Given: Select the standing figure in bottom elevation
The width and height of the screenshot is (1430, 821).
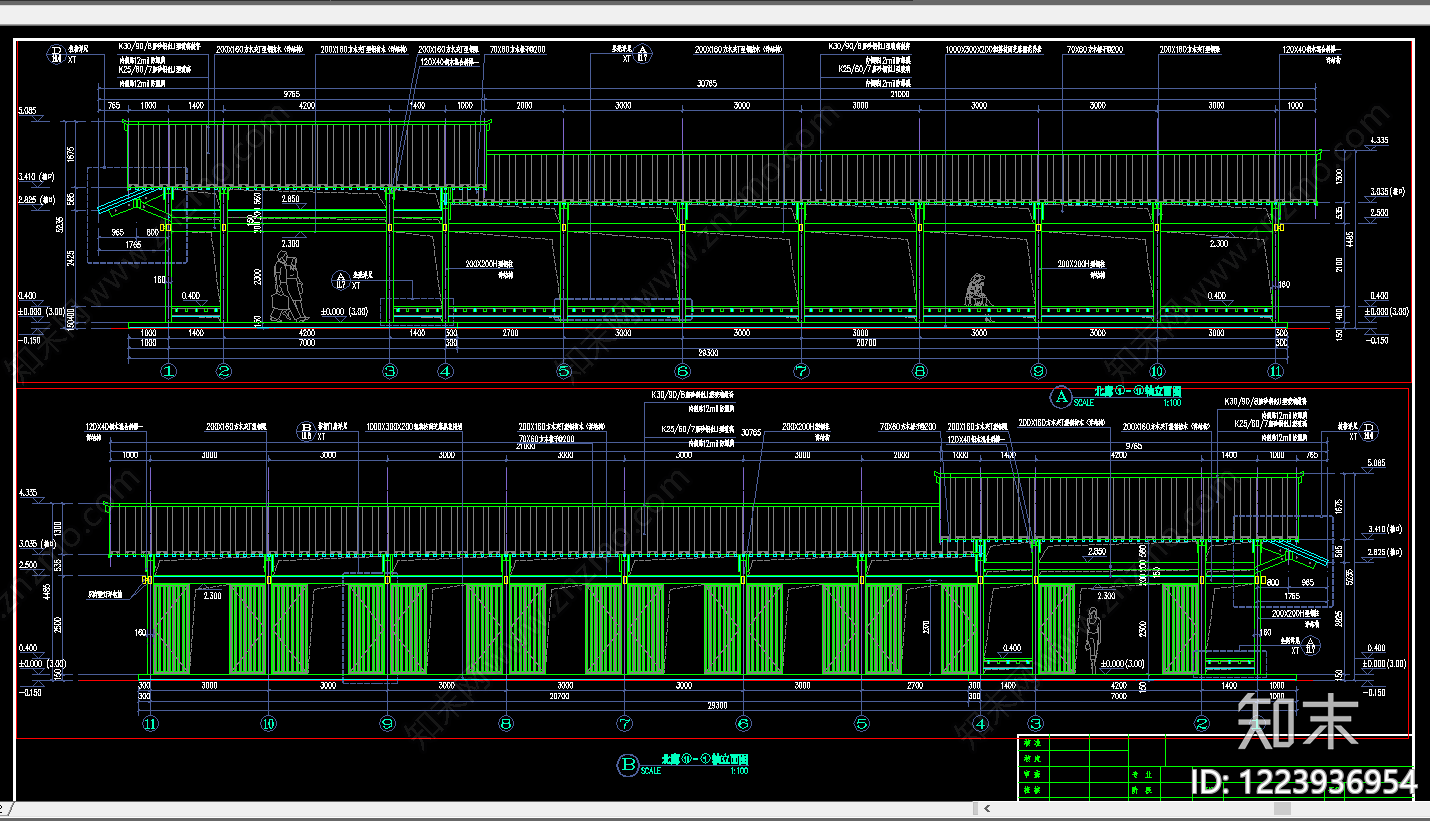Looking at the screenshot, I should tap(1093, 639).
